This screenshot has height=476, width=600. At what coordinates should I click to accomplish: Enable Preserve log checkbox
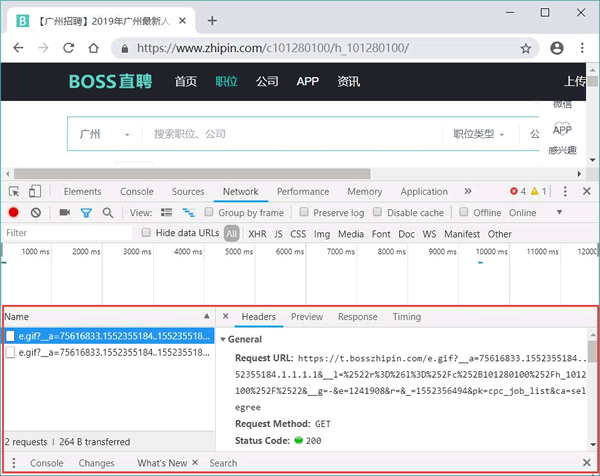pyautogui.click(x=304, y=212)
